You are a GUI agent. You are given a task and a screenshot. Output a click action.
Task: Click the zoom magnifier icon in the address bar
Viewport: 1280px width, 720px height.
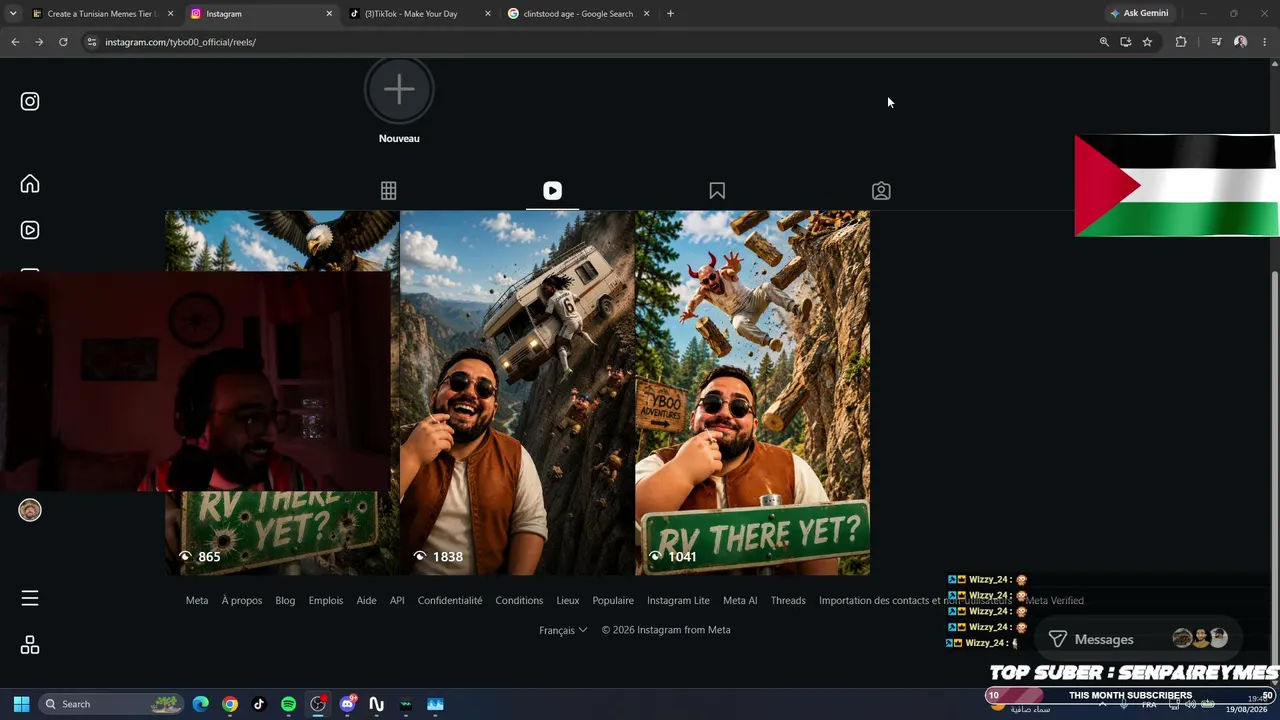pos(1104,42)
